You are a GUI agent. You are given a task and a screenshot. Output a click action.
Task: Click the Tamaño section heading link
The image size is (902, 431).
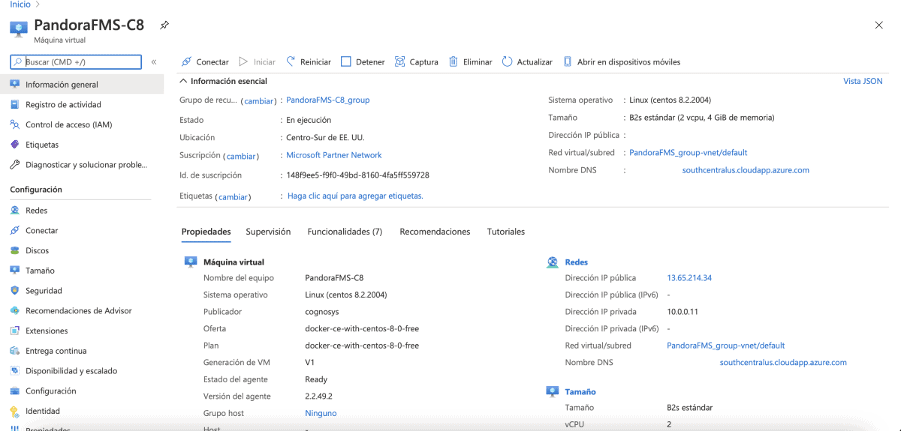click(580, 392)
